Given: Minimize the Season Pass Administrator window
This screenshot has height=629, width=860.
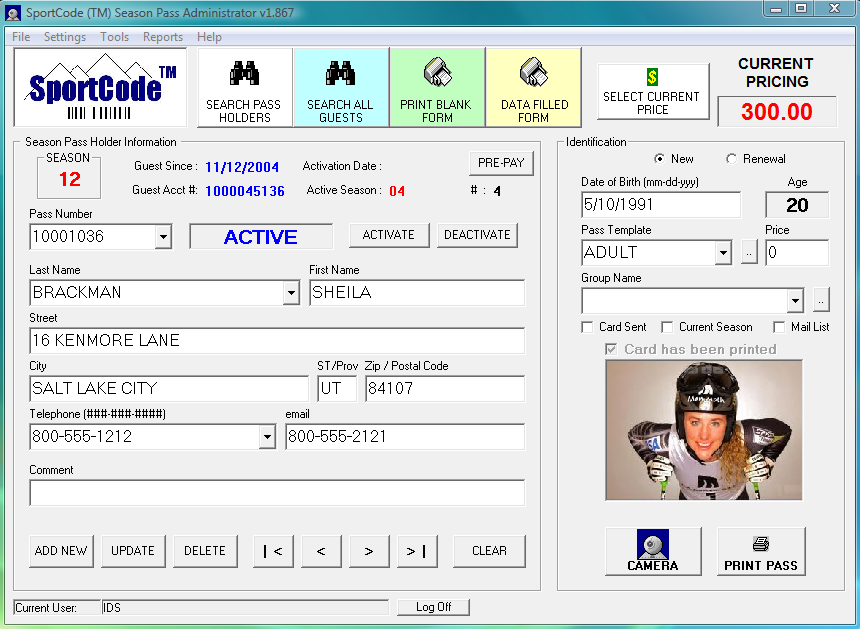Looking at the screenshot, I should (776, 9).
